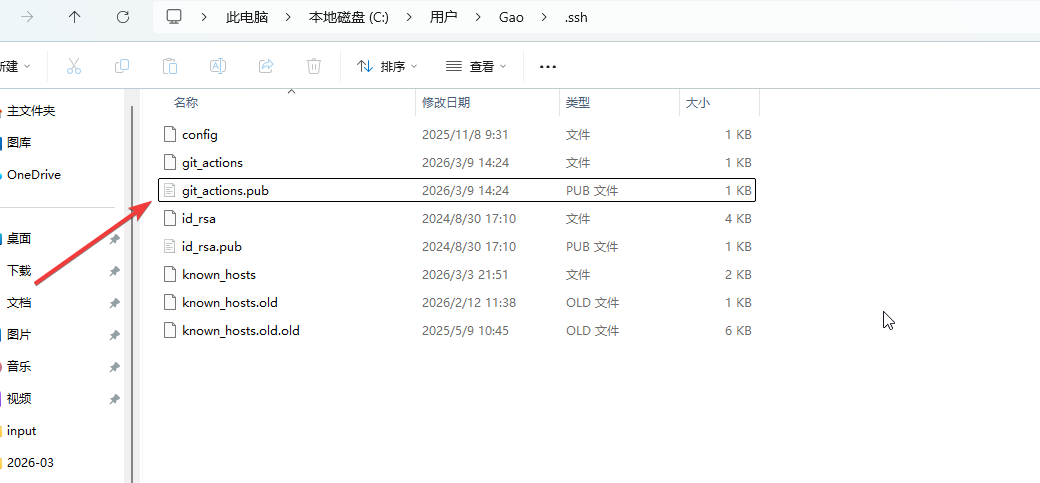Open OneDrive in the sidebar
Viewport: 1040px width, 483px height.
point(34,175)
